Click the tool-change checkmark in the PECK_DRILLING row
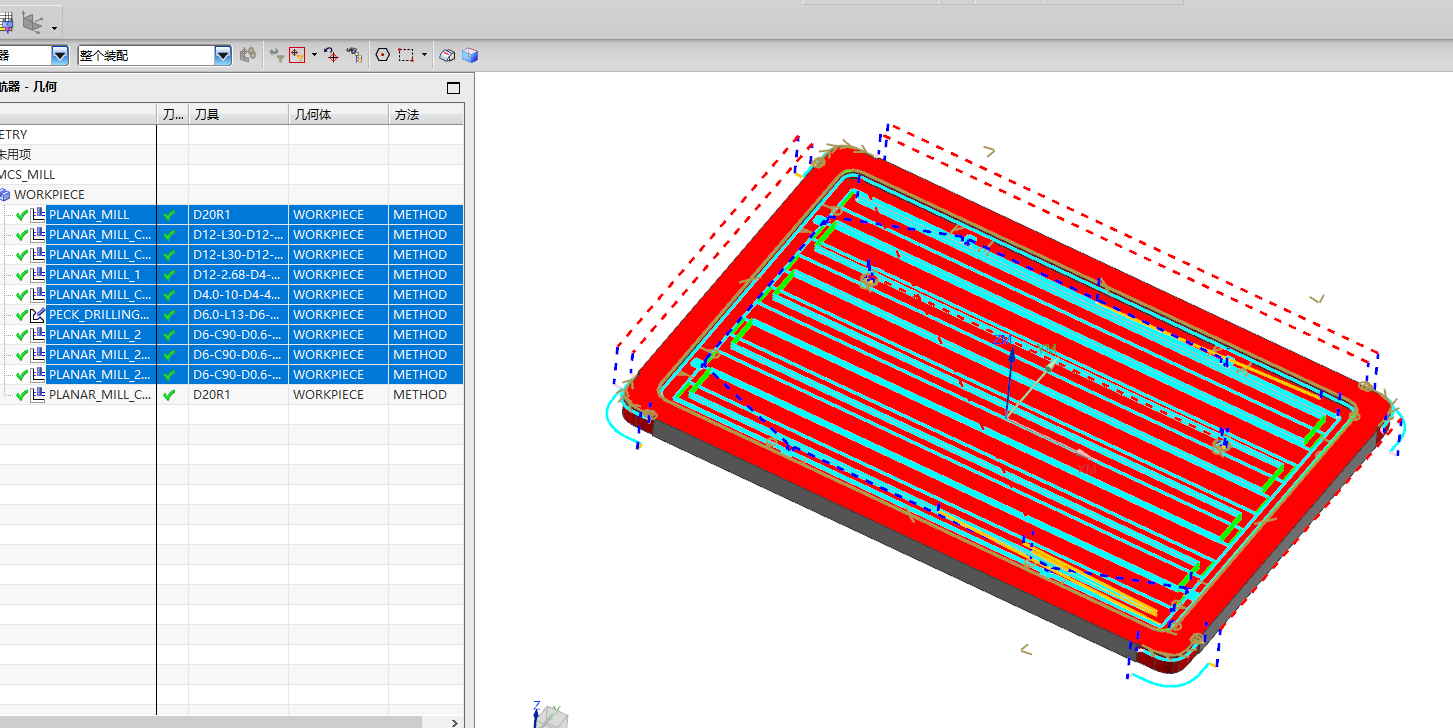This screenshot has height=728, width=1453. (170, 315)
